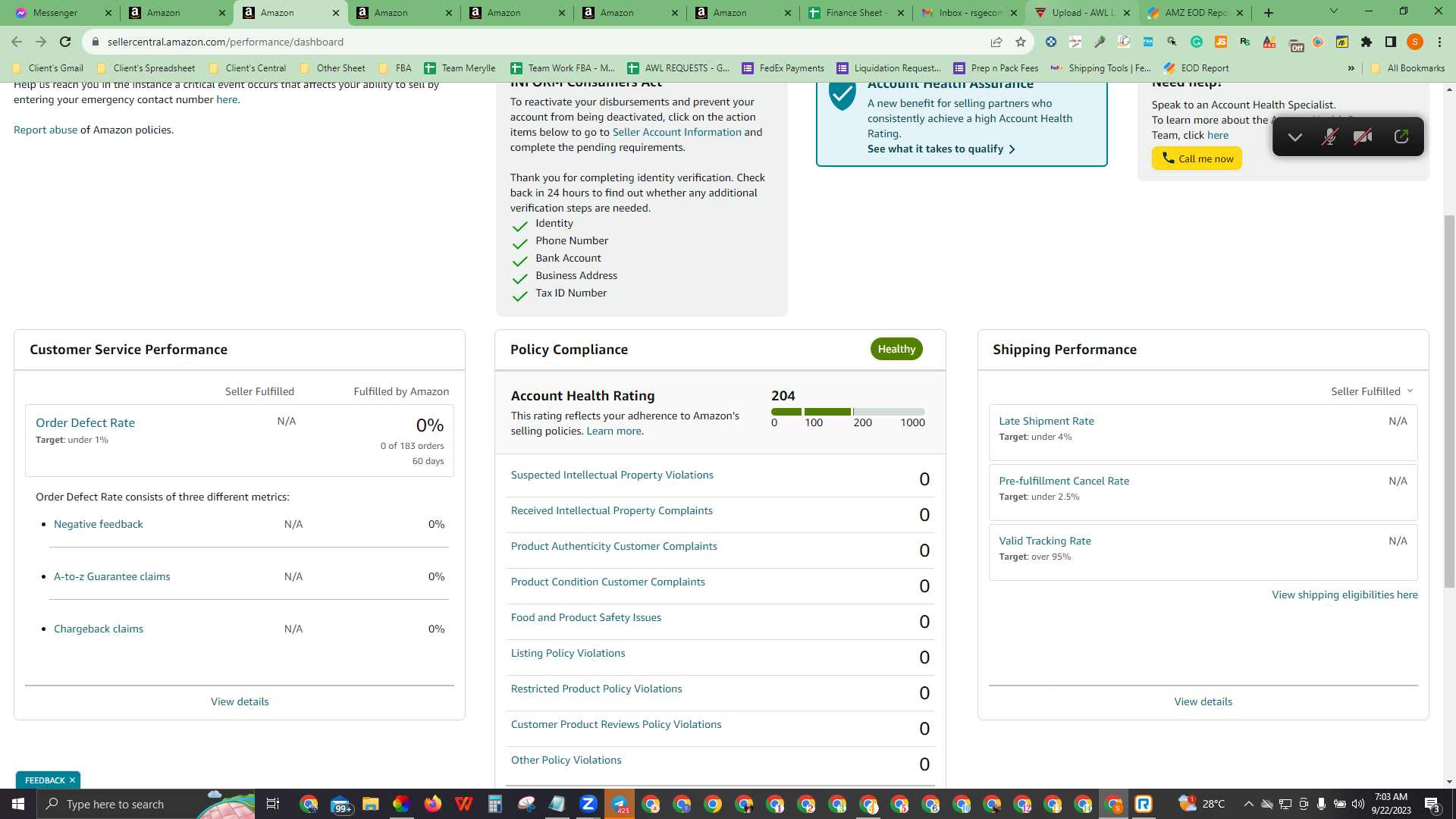Collapse the call overlay with chevron

[1295, 136]
